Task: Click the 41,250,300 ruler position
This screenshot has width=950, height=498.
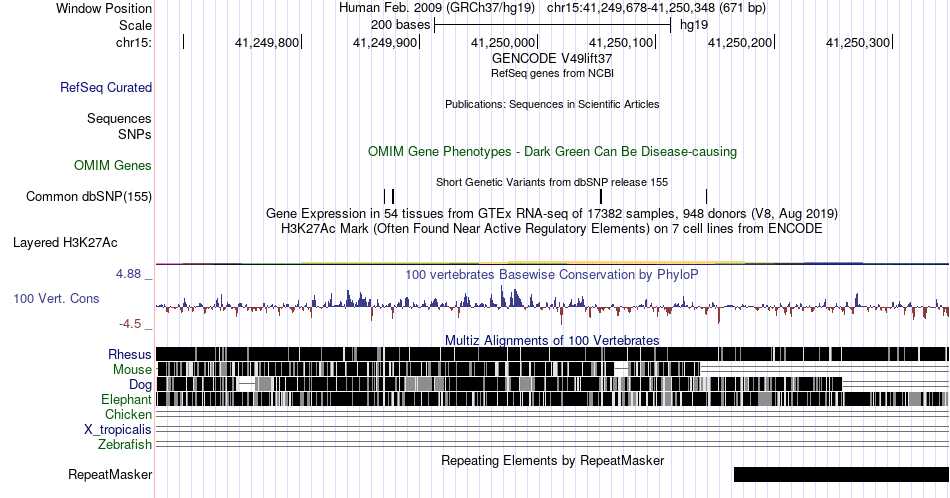Action: (859, 42)
